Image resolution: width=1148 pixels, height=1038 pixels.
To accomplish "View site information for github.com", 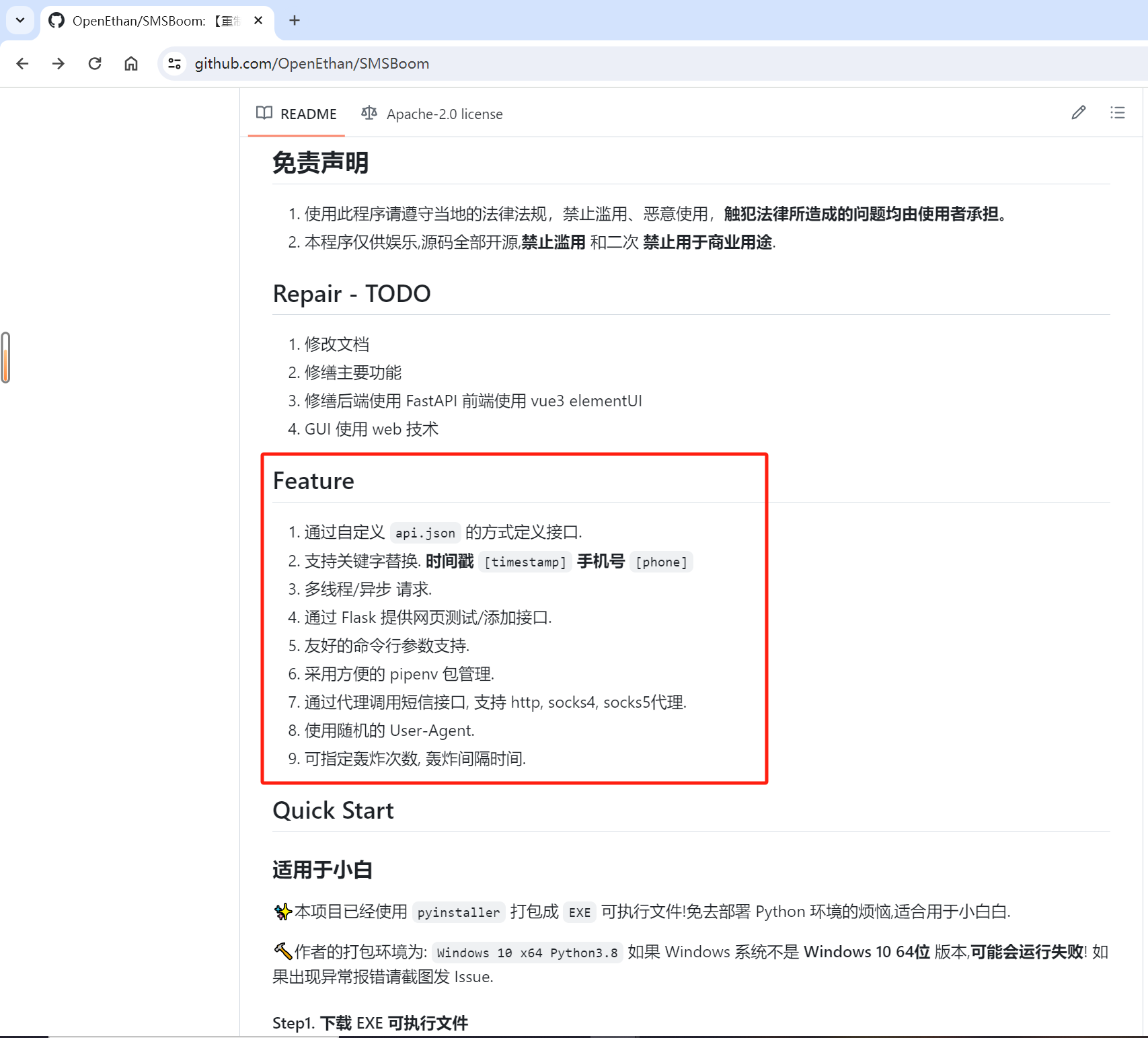I will tap(175, 63).
